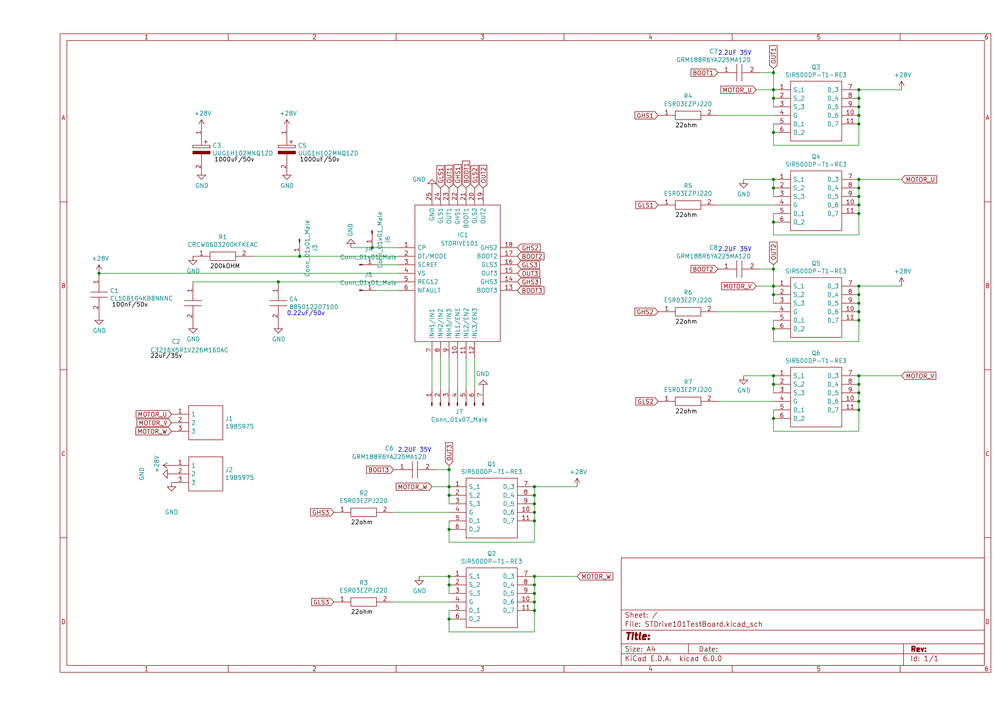Select MOSFET Q5 SIR500DP-T1-RE3 body

816,307
